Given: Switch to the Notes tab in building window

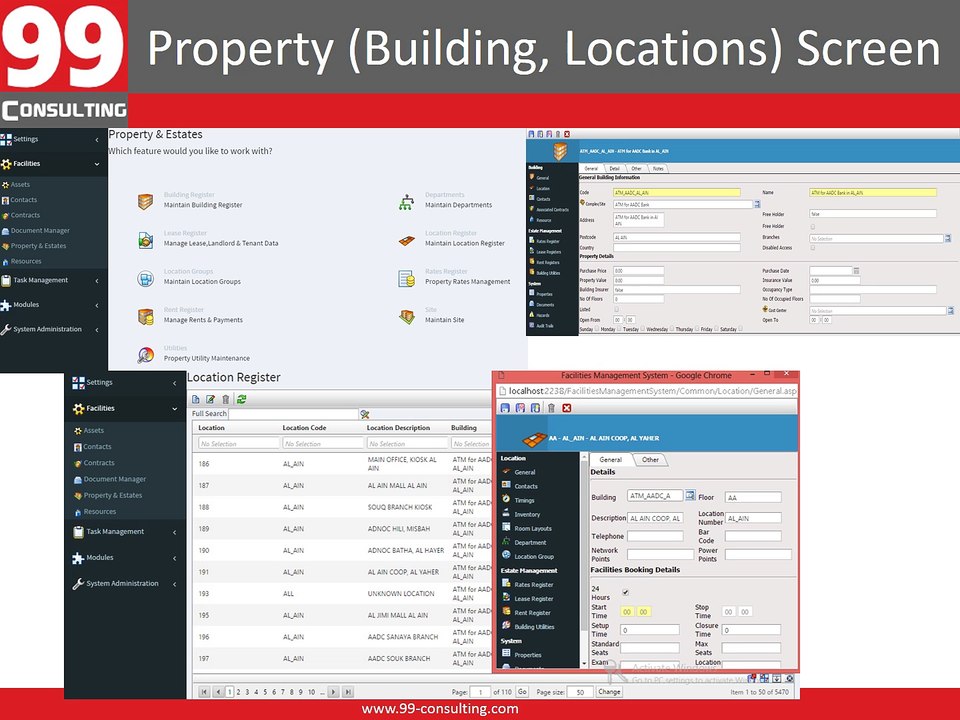Looking at the screenshot, I should [x=658, y=168].
